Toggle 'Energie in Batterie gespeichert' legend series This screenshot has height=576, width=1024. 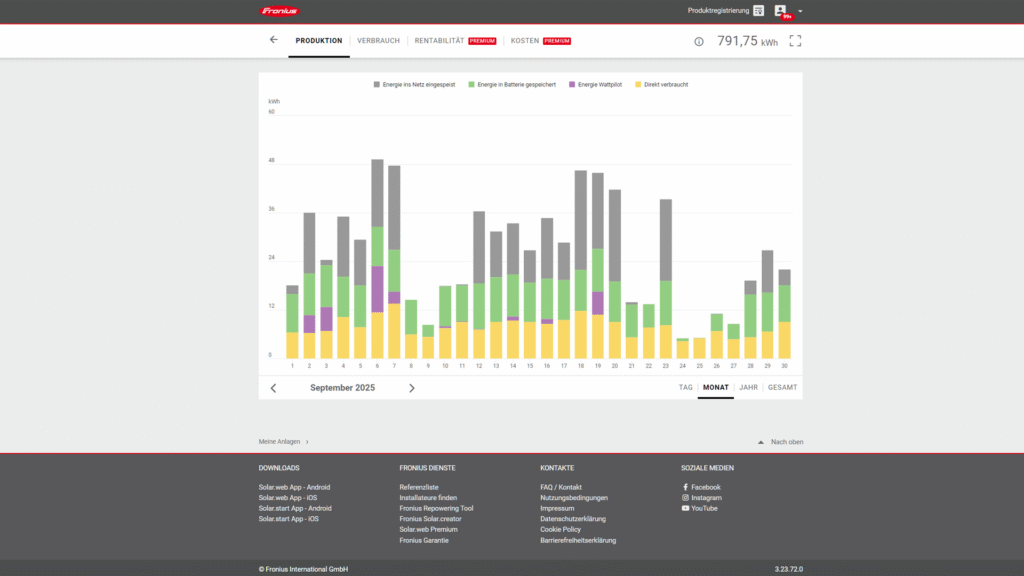(x=515, y=85)
